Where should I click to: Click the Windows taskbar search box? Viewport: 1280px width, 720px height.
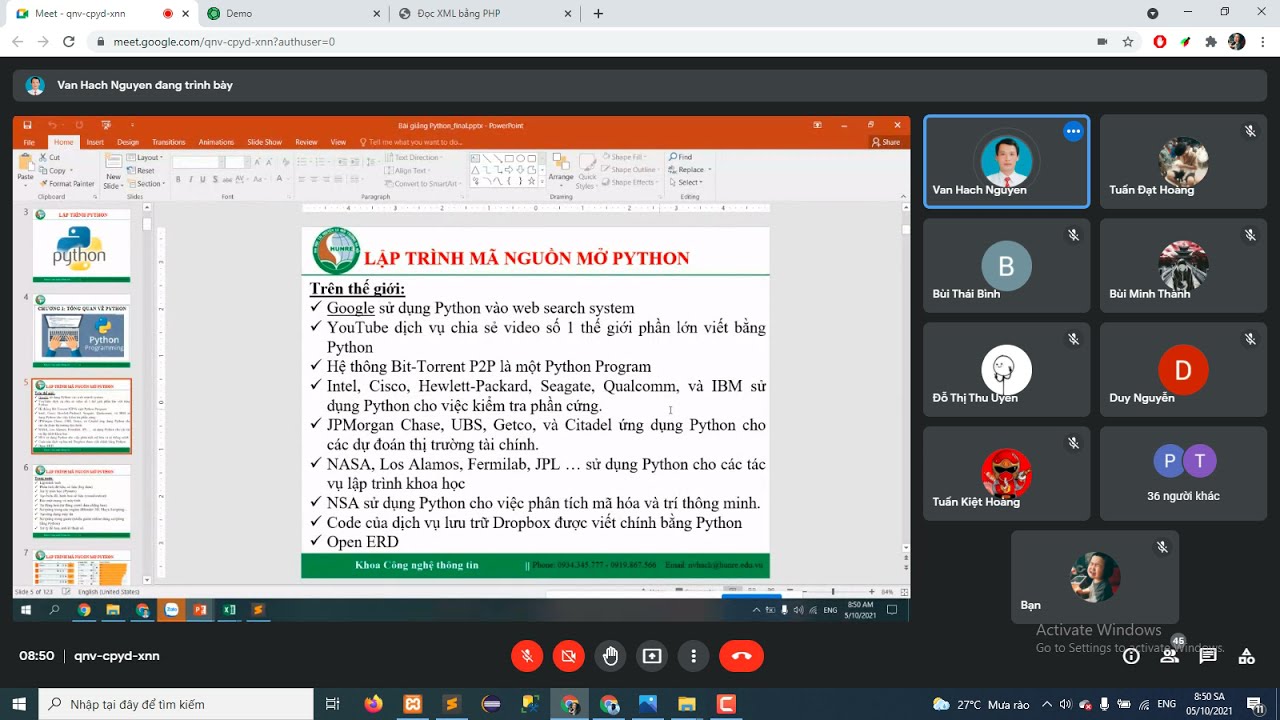177,704
